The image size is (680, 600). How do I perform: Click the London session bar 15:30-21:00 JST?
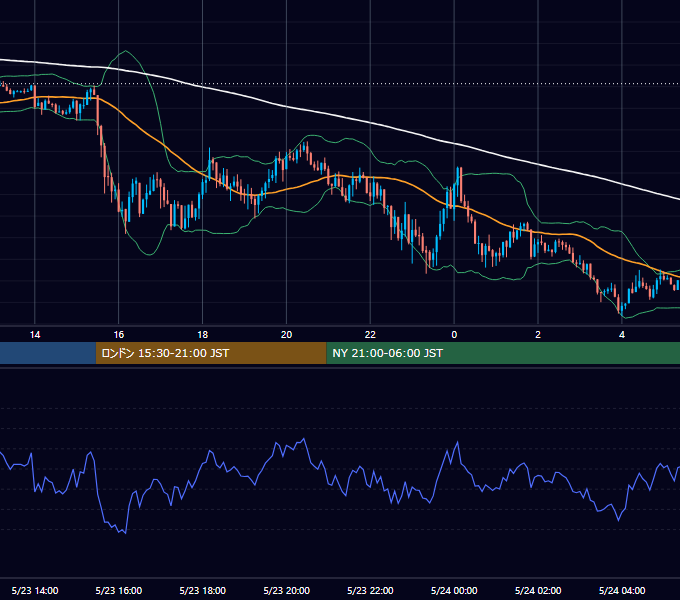coord(211,353)
